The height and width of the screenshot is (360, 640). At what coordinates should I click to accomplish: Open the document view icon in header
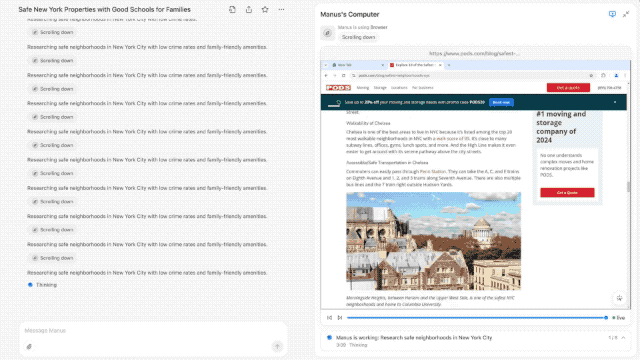(232, 9)
